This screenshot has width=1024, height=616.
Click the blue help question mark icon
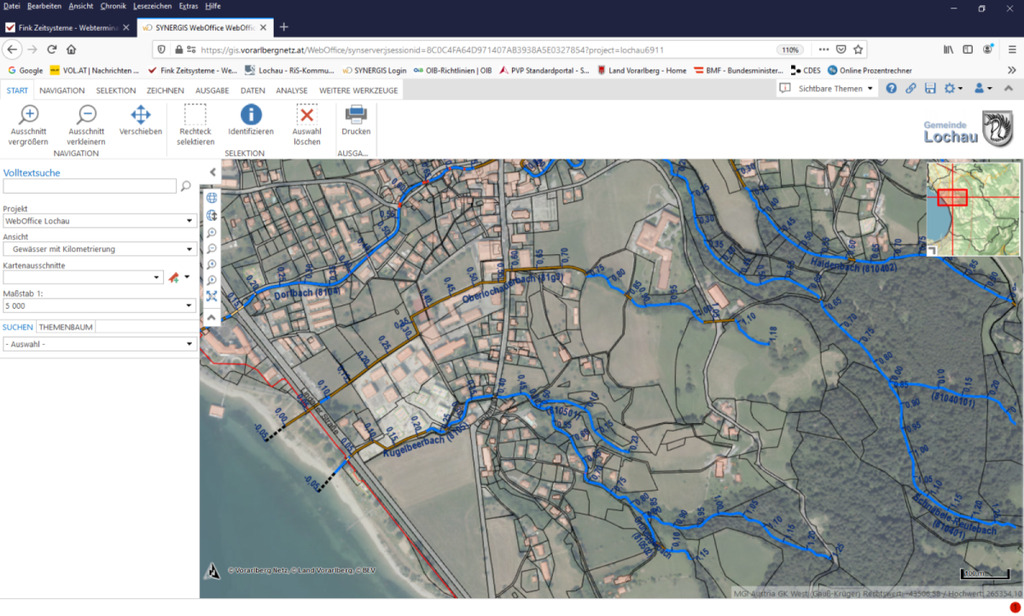pos(891,89)
